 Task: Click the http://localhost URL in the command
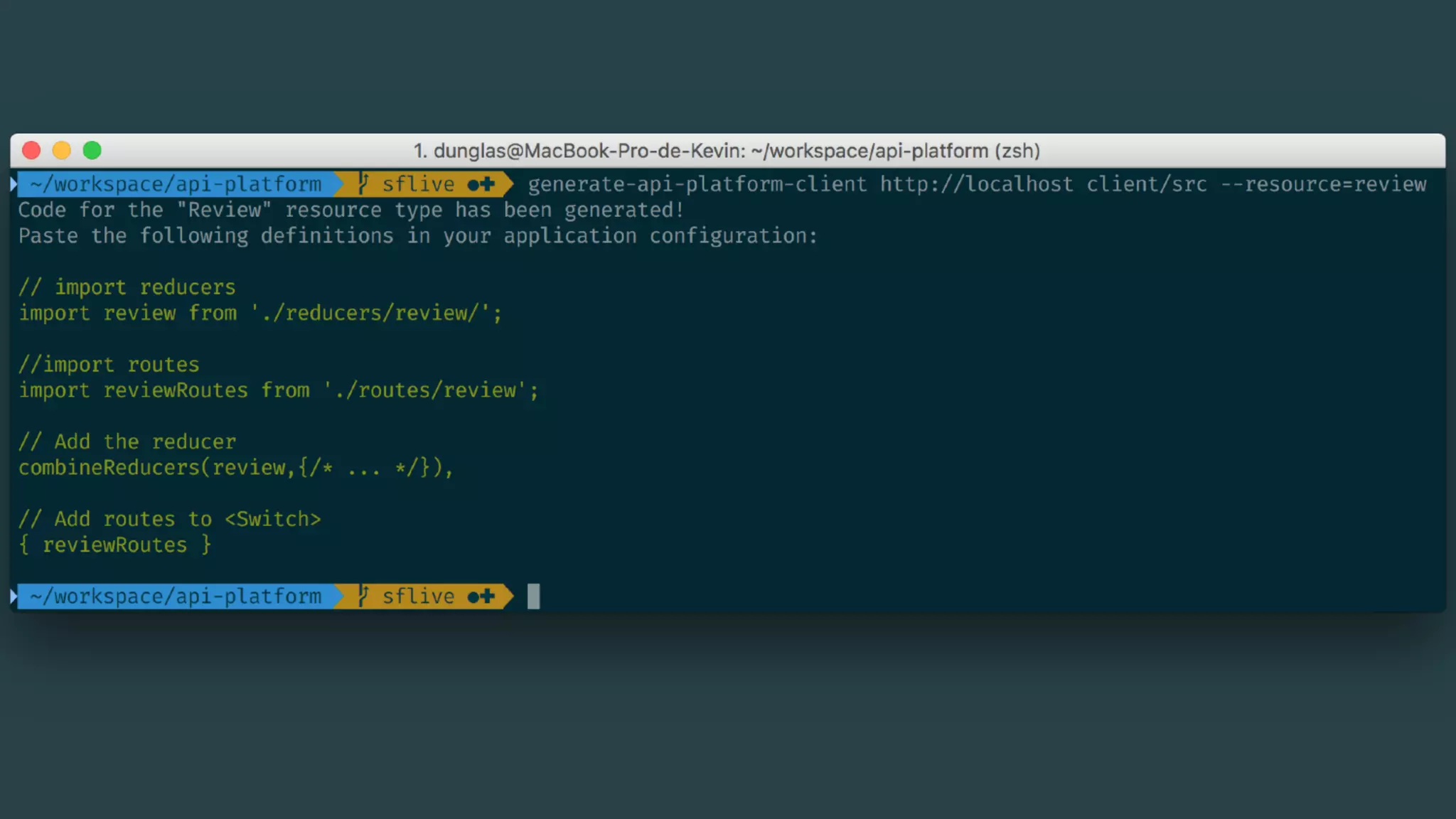pyautogui.click(x=976, y=184)
